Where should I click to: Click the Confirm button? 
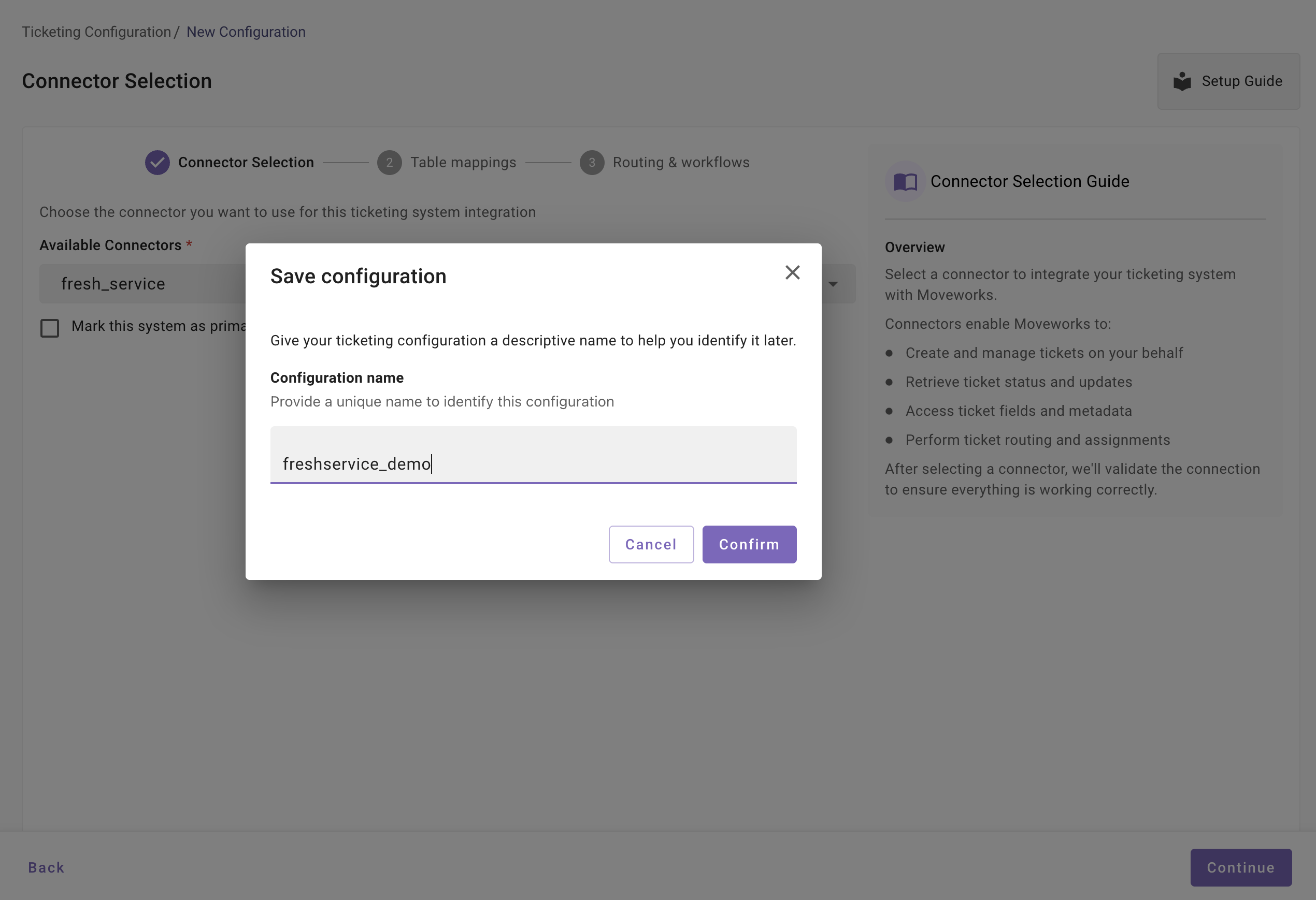click(x=749, y=544)
